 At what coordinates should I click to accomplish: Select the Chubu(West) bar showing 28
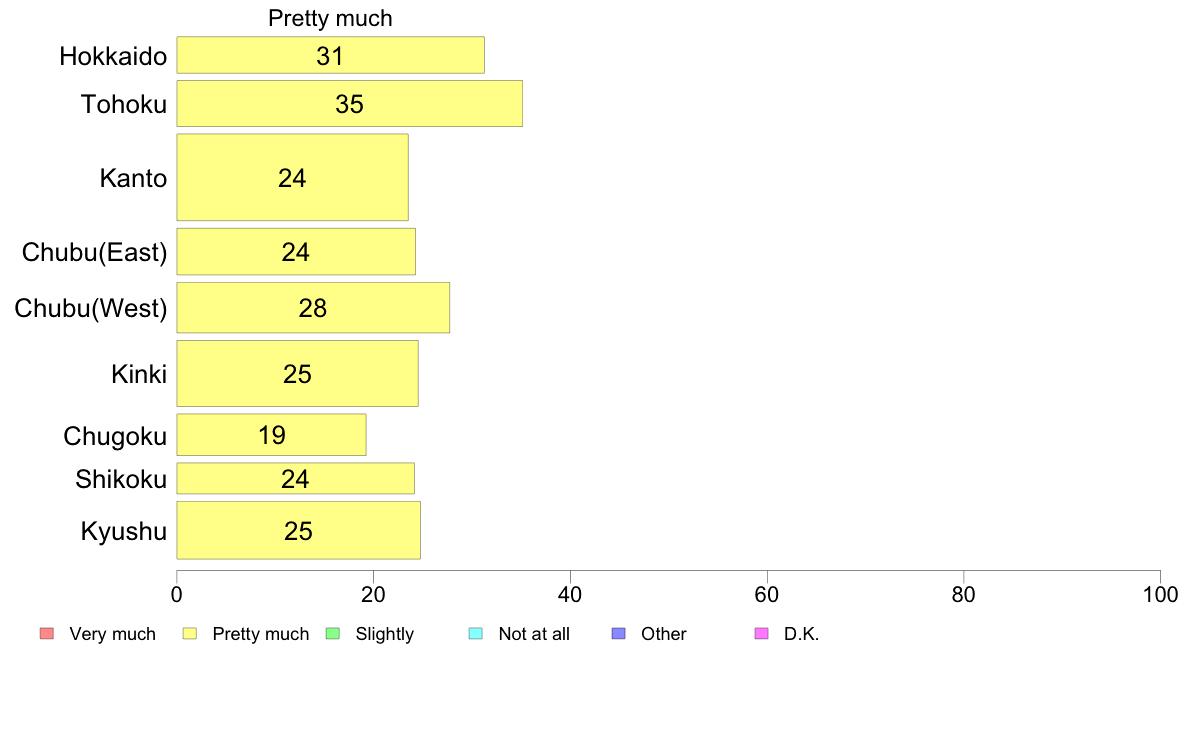point(313,308)
